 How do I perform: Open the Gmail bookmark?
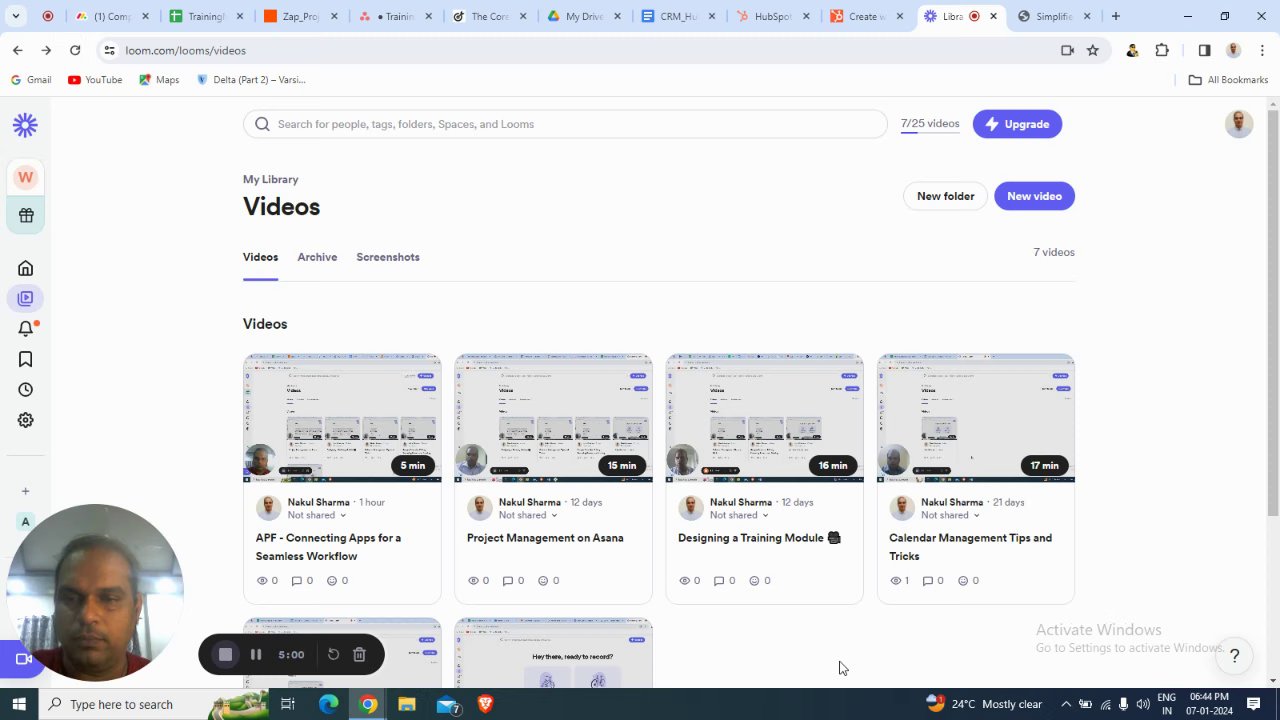[31, 80]
